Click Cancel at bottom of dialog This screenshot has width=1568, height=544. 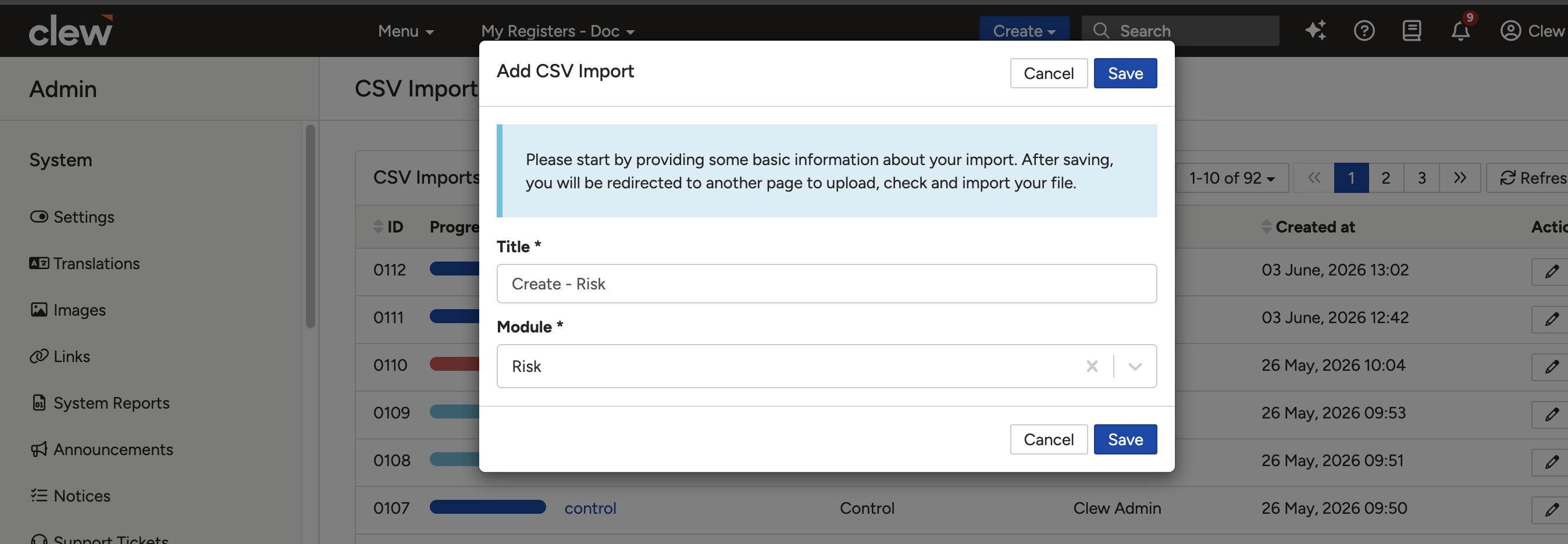point(1048,439)
